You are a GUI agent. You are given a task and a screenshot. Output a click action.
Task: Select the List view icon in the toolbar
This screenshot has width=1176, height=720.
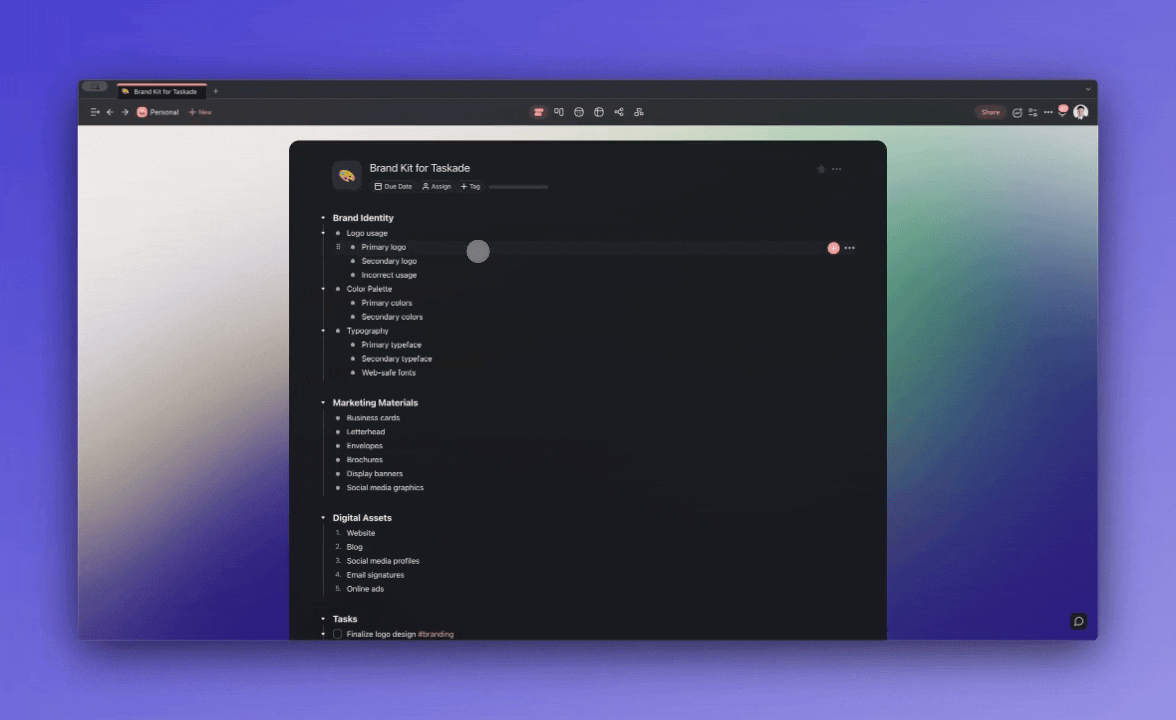pos(537,112)
